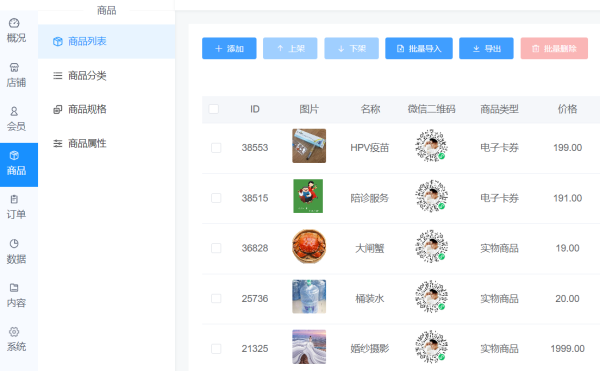Click the 名称 column header

tap(370, 109)
